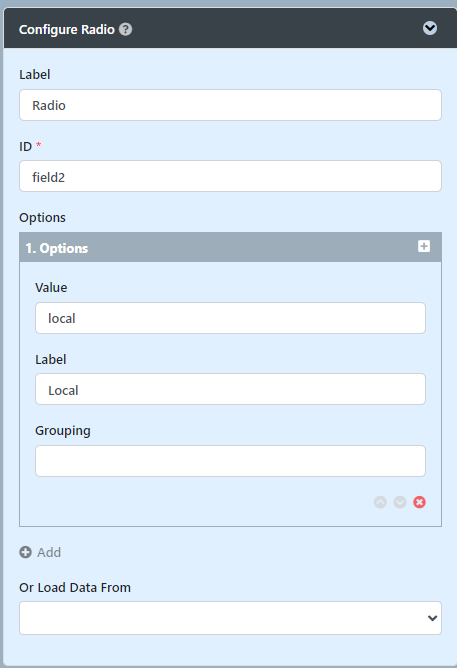Viewport: 457px width, 668px height.
Task: Collapse the Configure Radio panel chevron
Action: pyautogui.click(x=430, y=28)
